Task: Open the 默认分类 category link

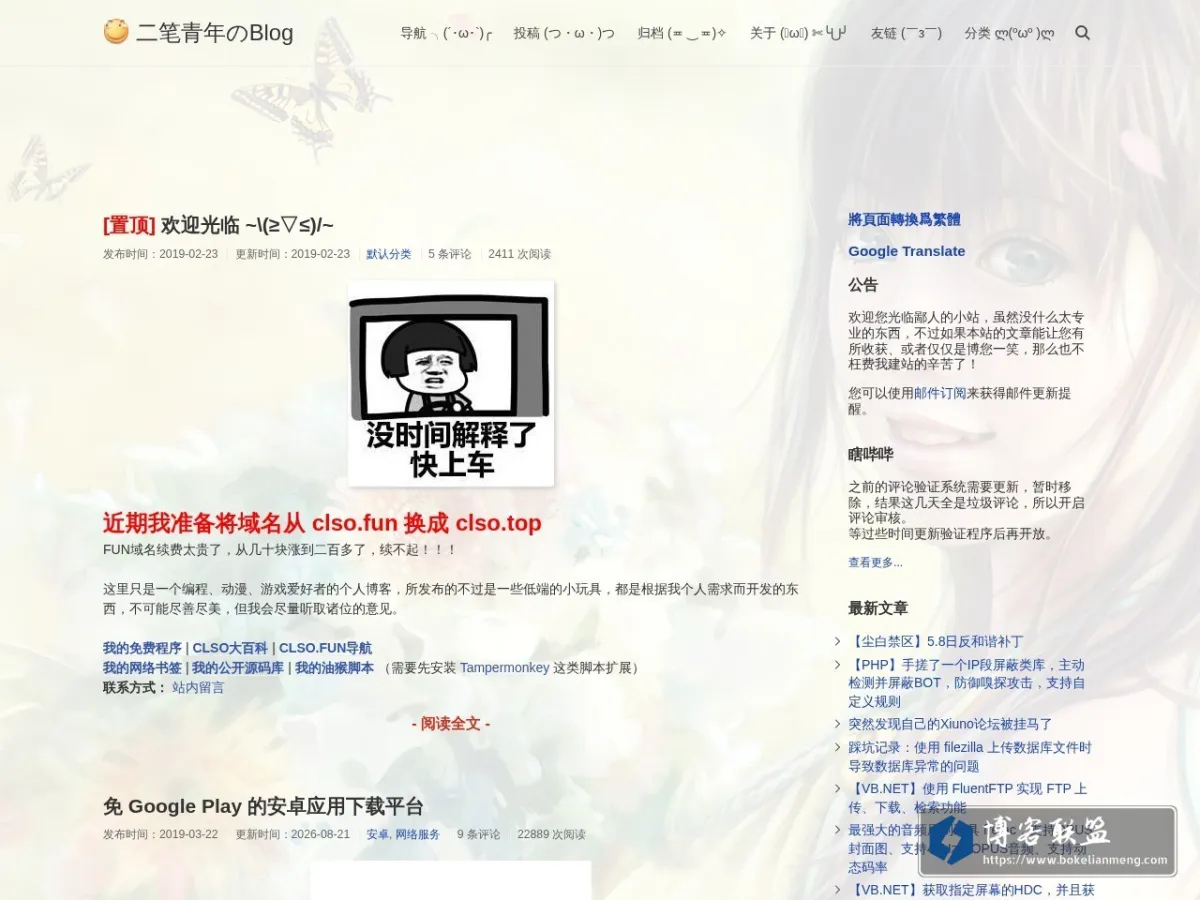Action: point(389,254)
